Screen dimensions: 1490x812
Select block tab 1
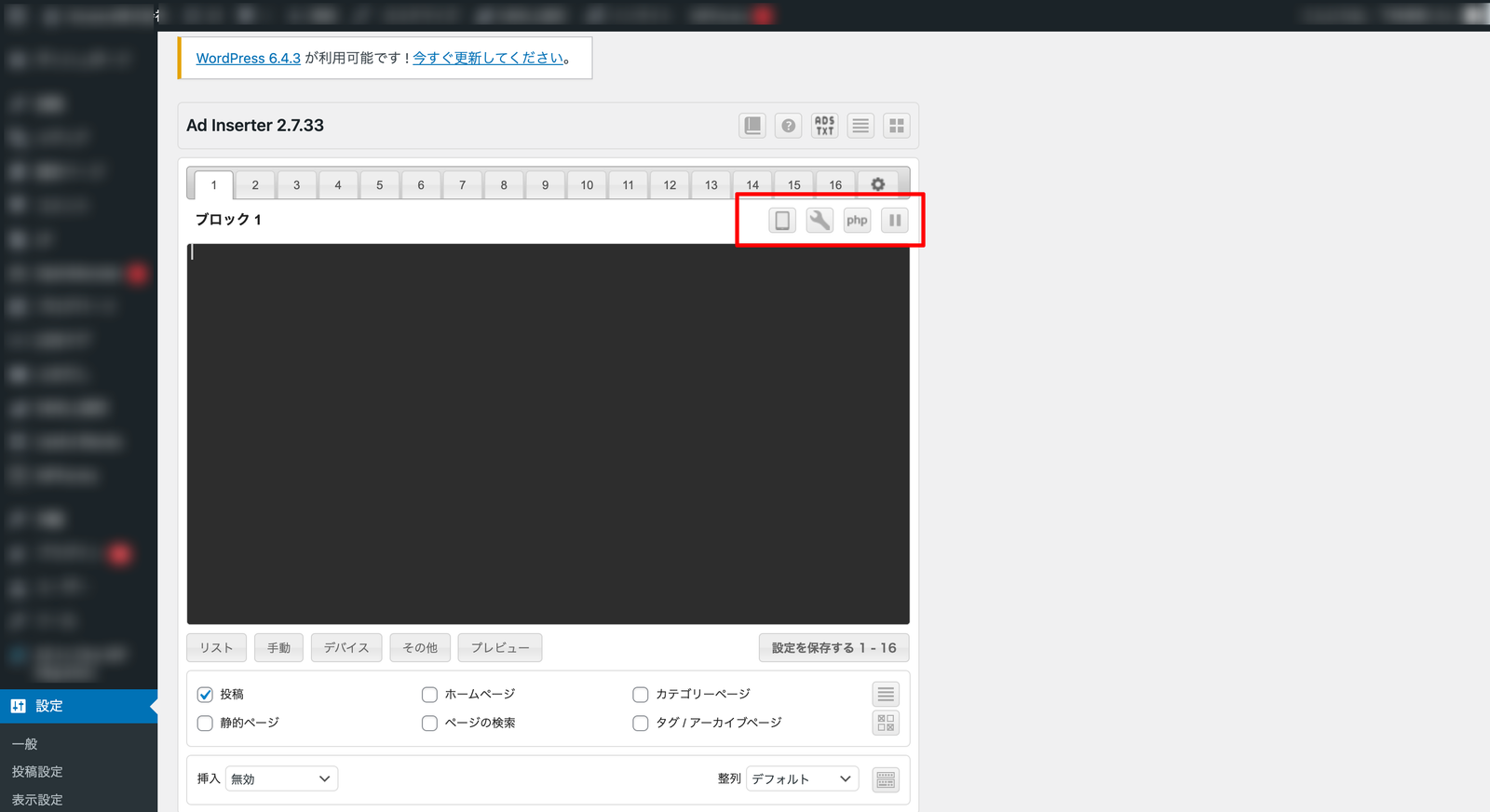[214, 184]
